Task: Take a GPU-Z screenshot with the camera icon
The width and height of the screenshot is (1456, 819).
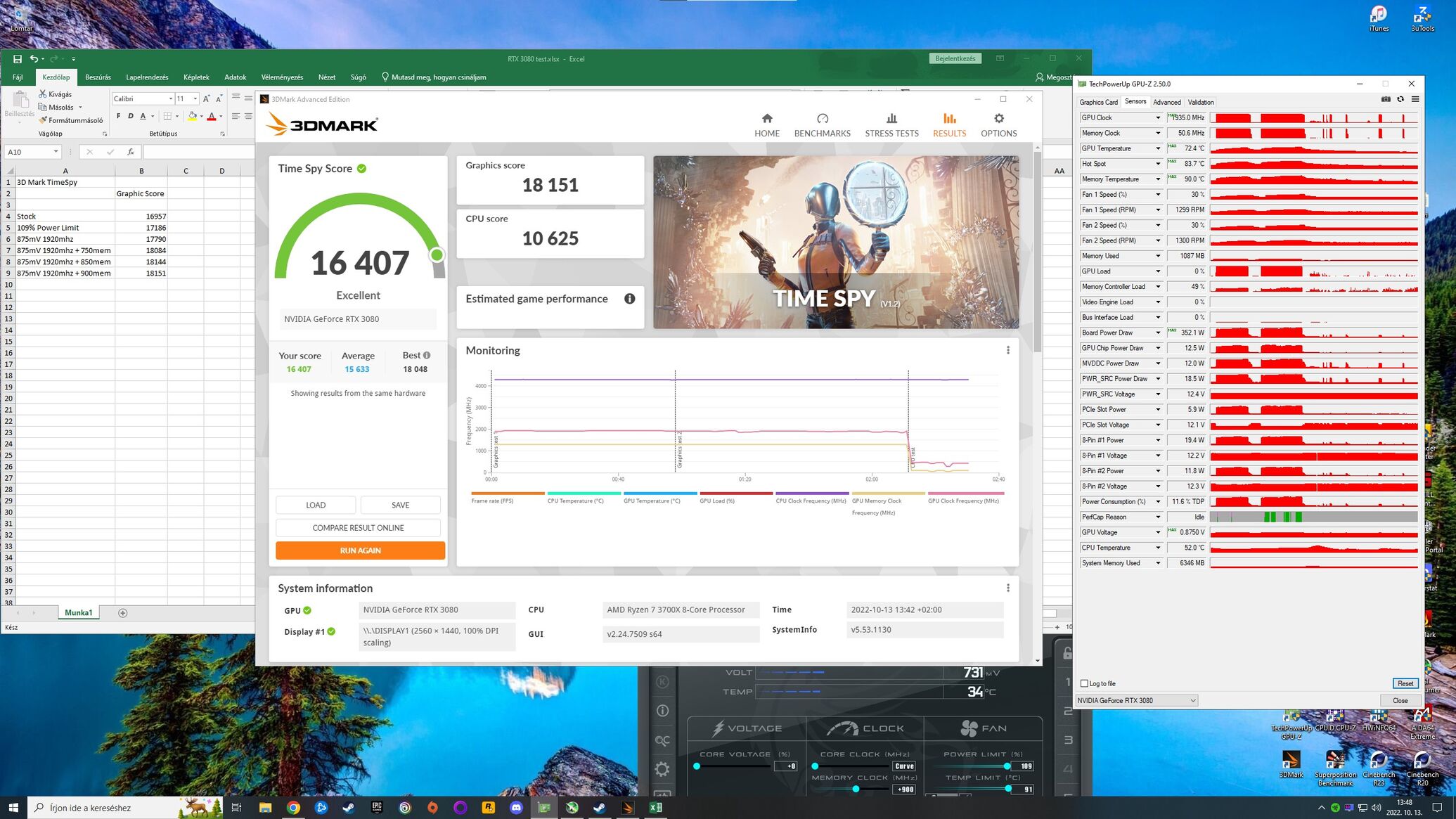Action: pos(1385,99)
